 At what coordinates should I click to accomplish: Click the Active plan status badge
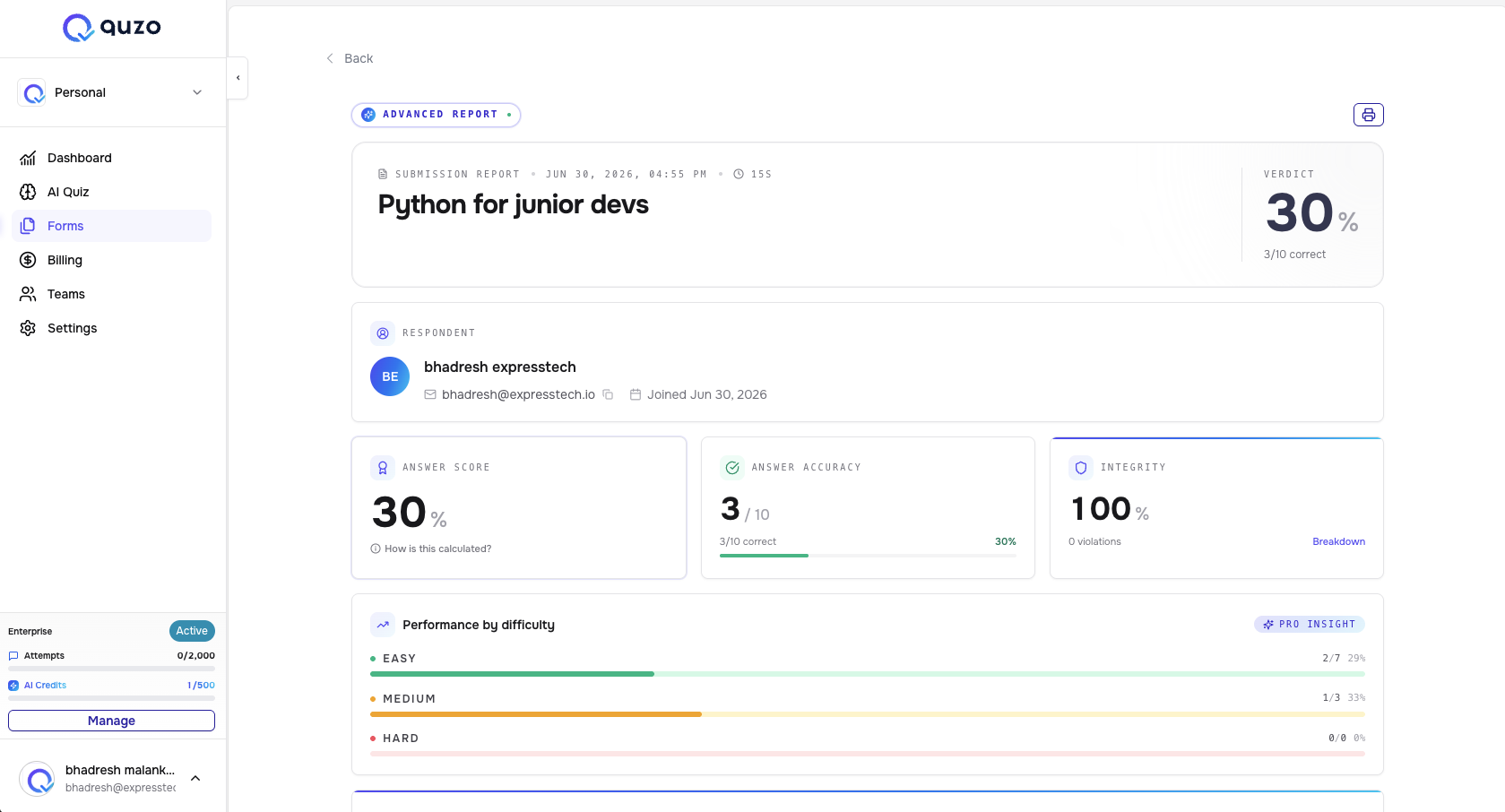pos(192,631)
